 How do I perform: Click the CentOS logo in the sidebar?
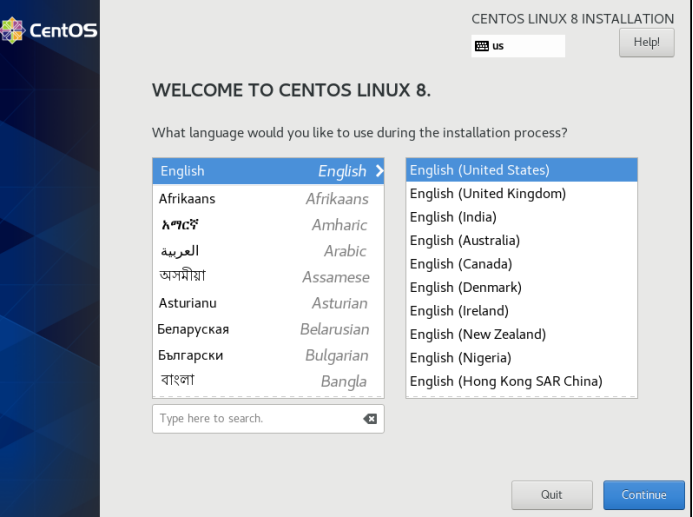click(x=49, y=30)
